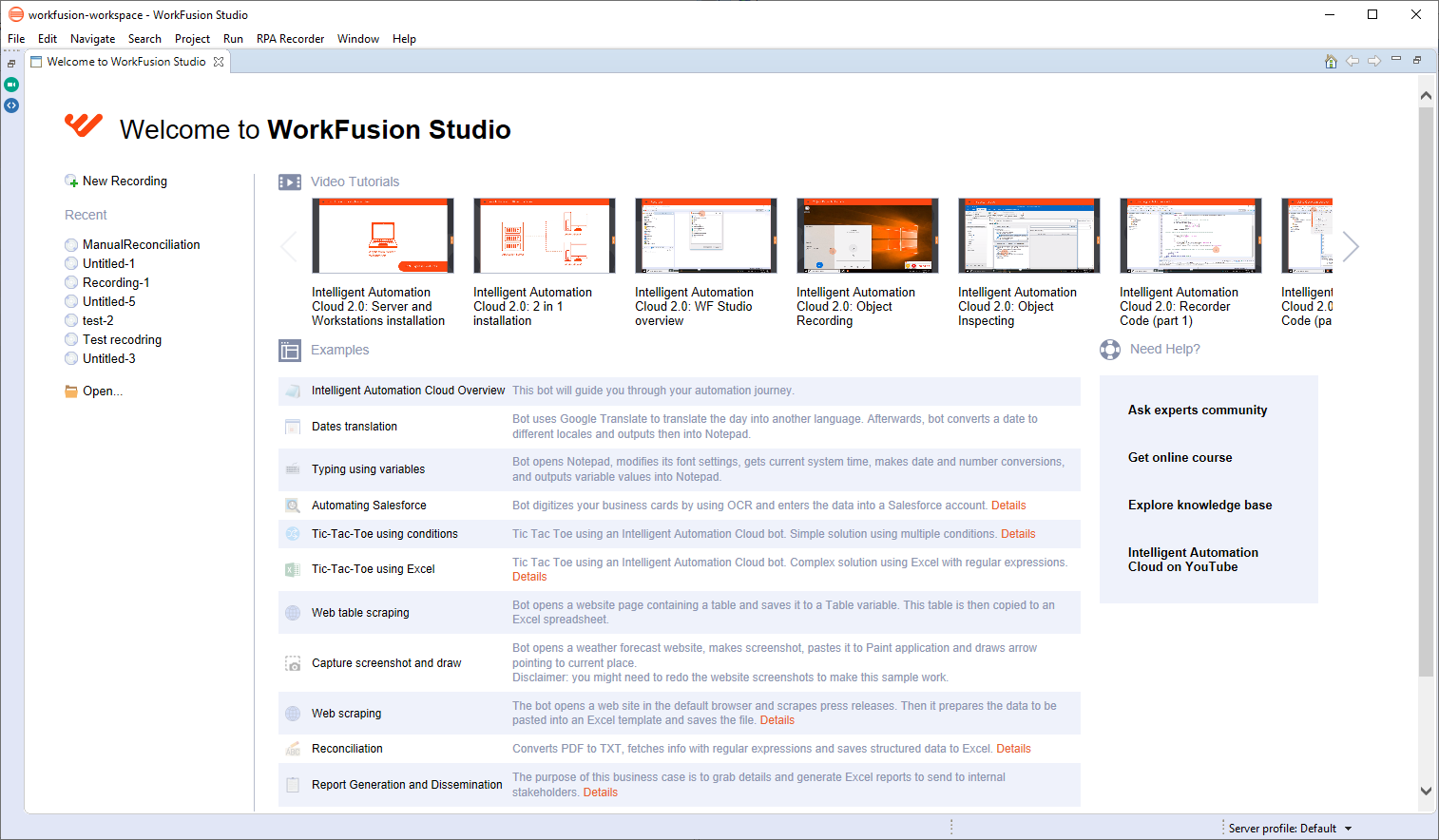Open the Navigate menu
Image resolution: width=1439 pixels, height=840 pixels.
point(93,39)
